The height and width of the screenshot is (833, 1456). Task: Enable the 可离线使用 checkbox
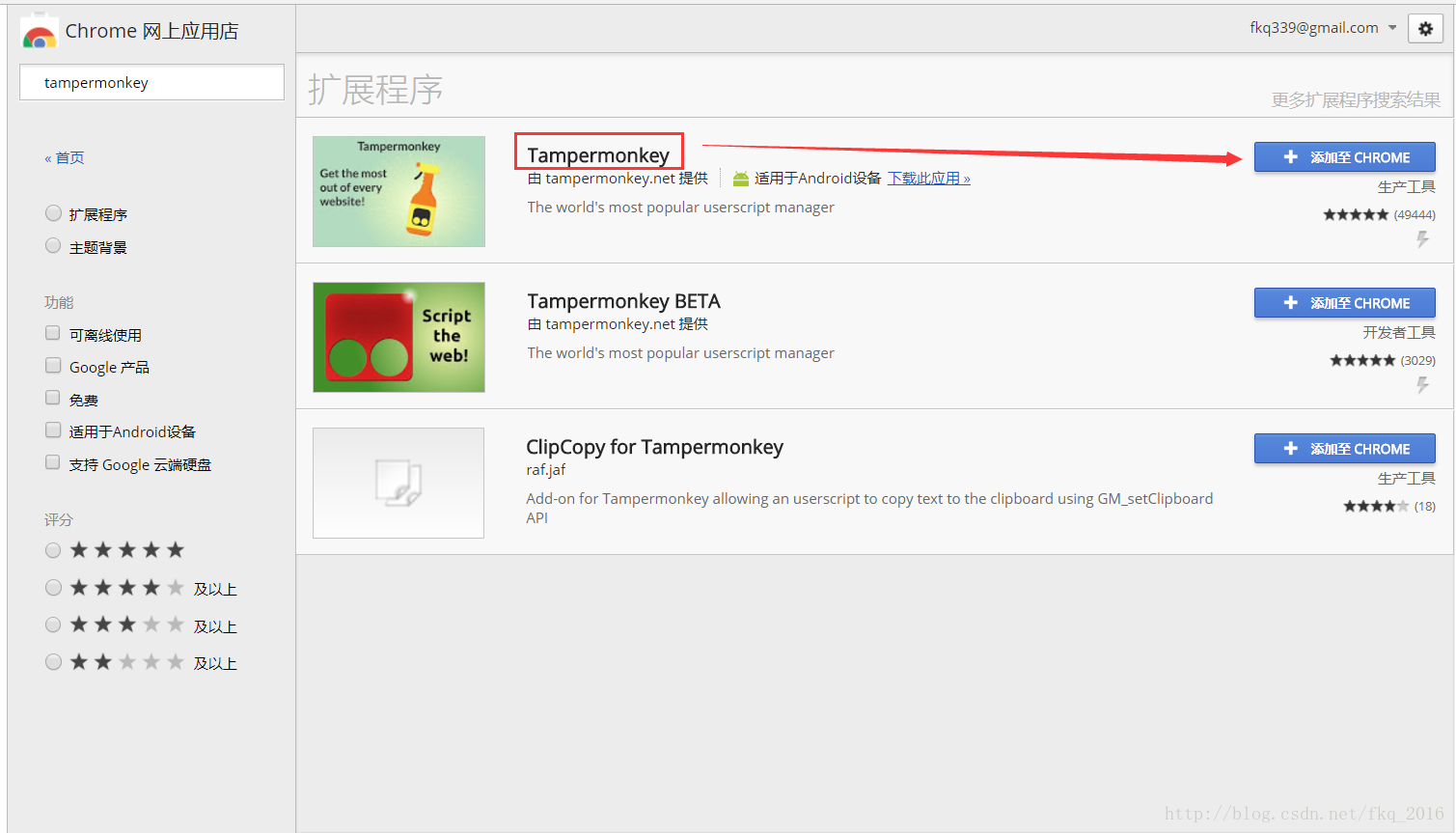(x=53, y=333)
